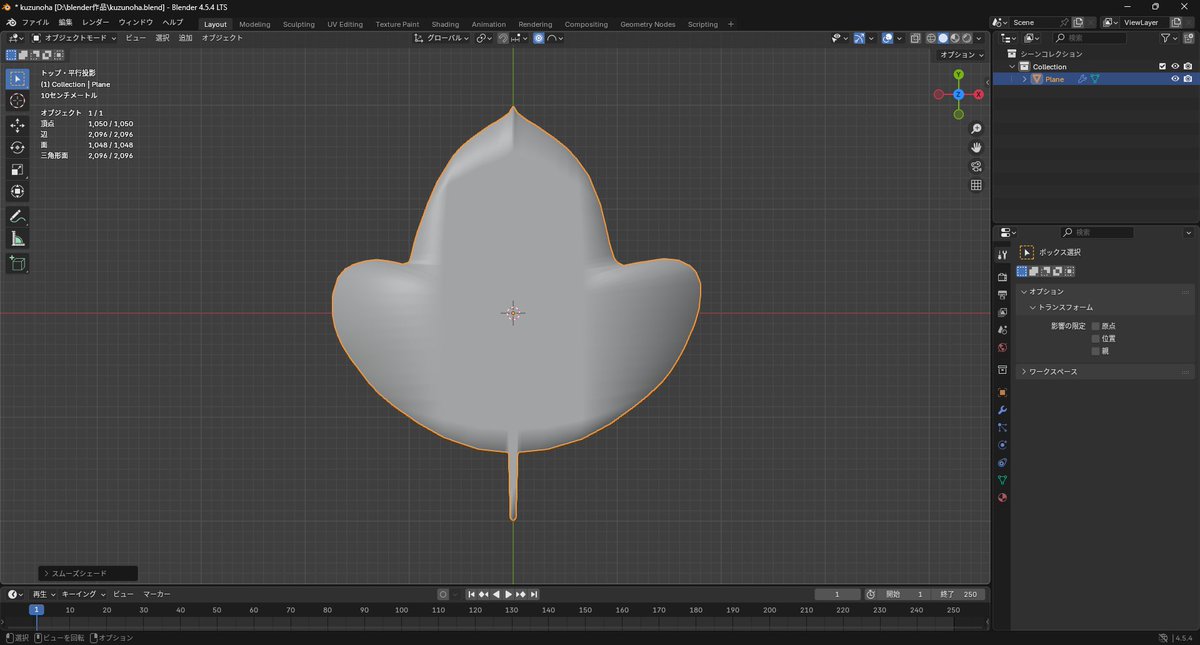Switch to the Sculpting workspace tab
Screen dimensions: 1200x645
(298, 24)
